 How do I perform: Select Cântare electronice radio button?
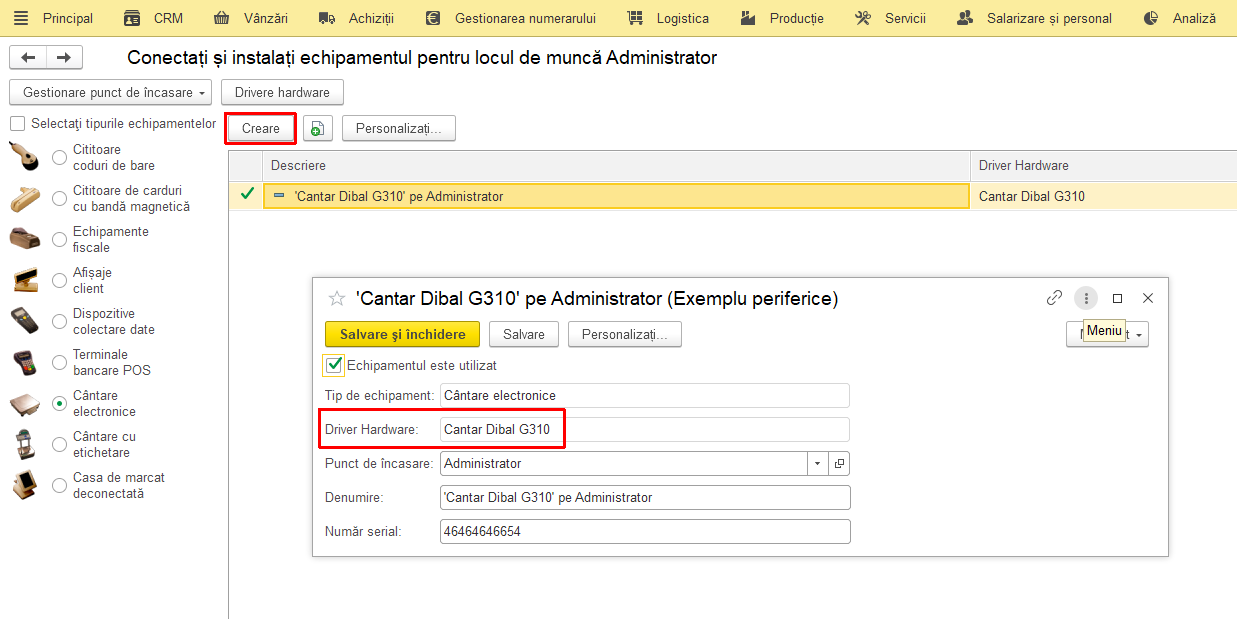point(60,404)
